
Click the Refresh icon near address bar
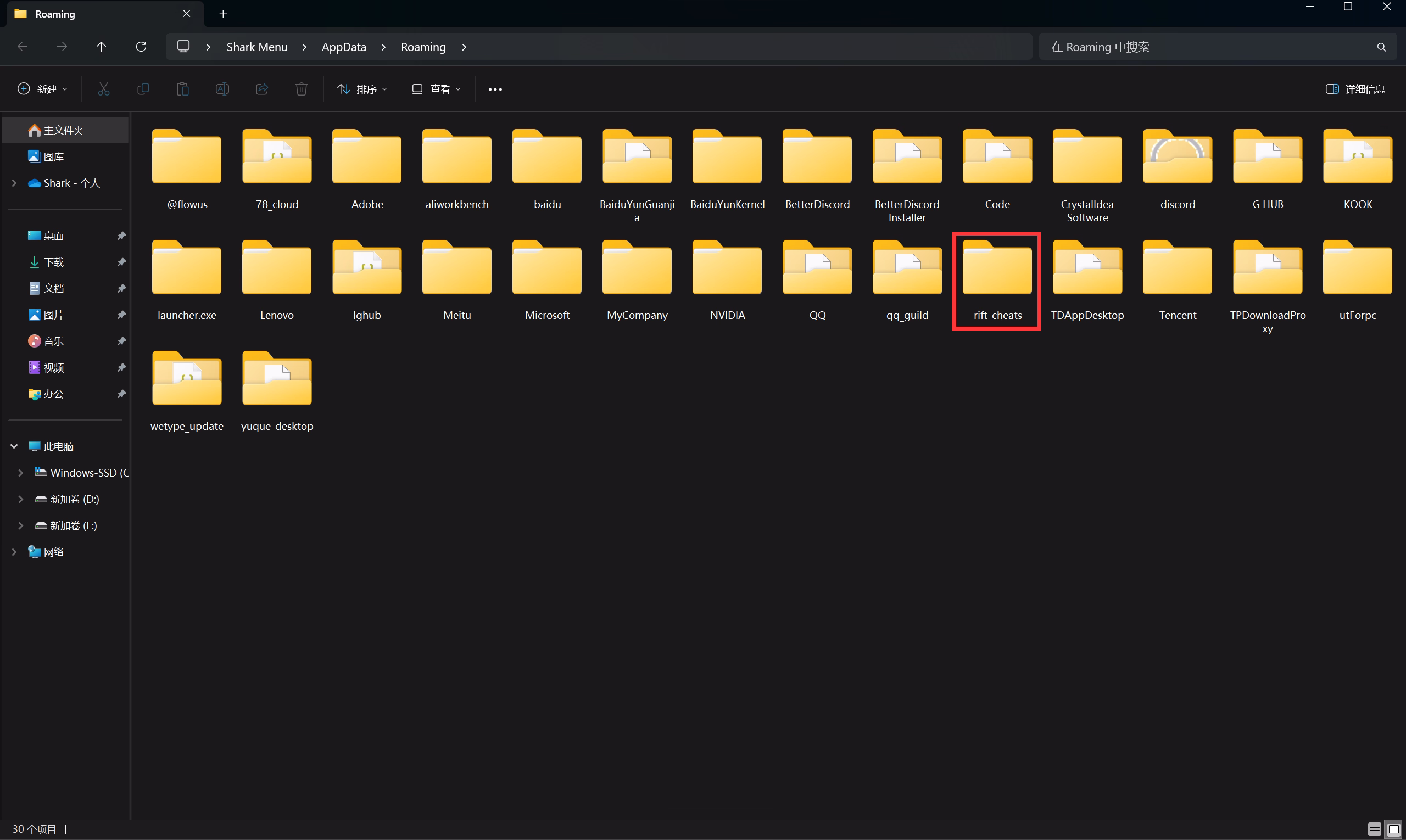point(141,47)
